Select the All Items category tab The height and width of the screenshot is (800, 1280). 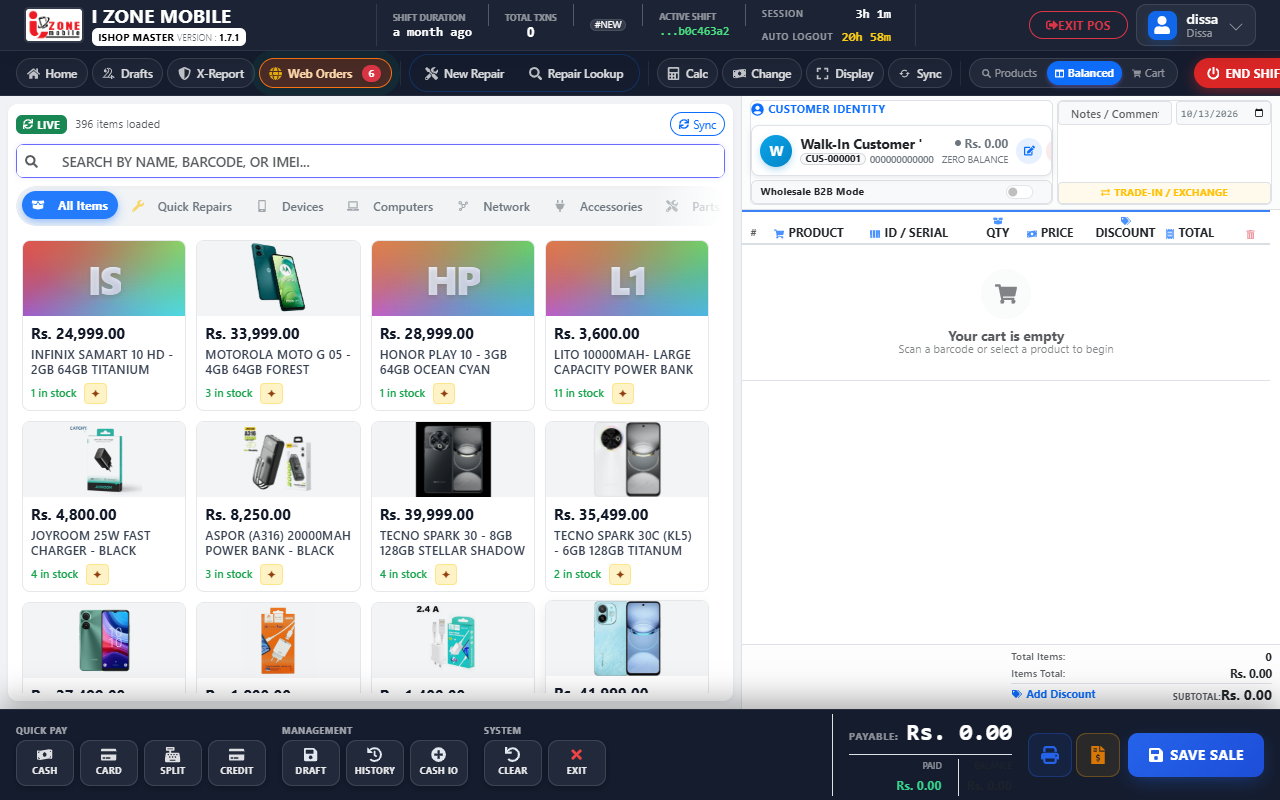(70, 206)
